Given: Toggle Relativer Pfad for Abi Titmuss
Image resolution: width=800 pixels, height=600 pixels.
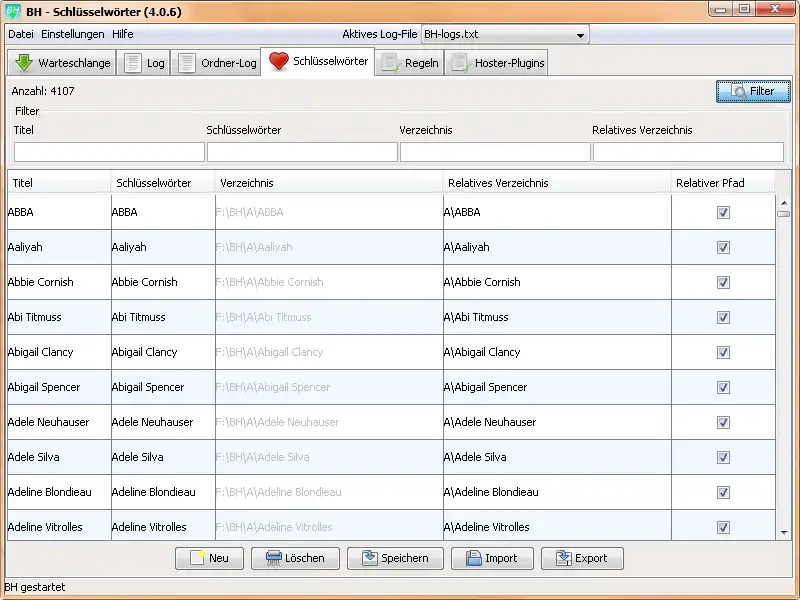Looking at the screenshot, I should point(723,317).
